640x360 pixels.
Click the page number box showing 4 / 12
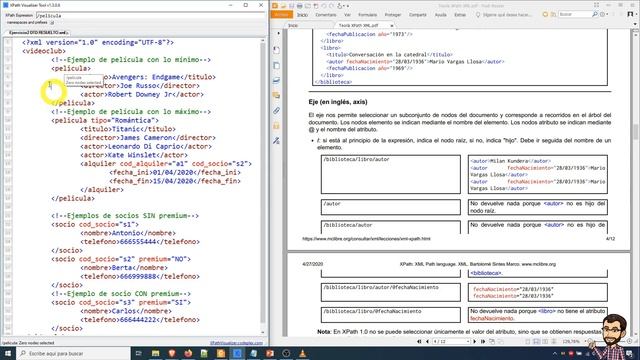[451, 341]
